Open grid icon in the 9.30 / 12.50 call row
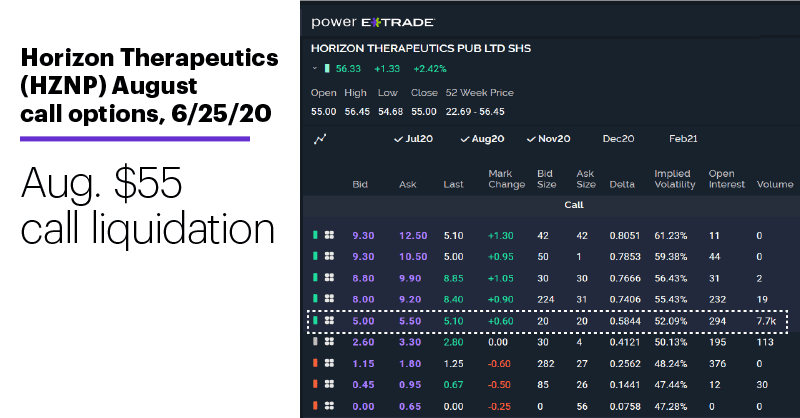The height and width of the screenshot is (418, 800). click(330, 235)
